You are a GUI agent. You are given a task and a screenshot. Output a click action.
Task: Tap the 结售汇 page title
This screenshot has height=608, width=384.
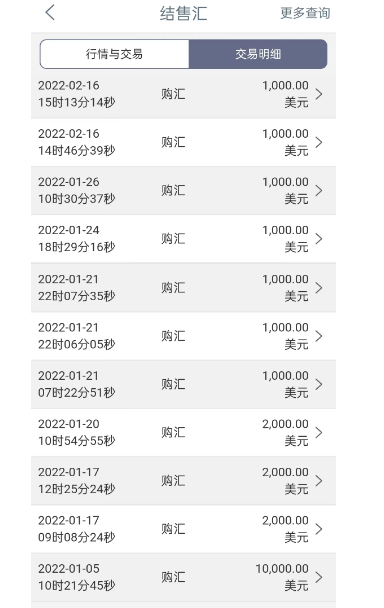[183, 13]
